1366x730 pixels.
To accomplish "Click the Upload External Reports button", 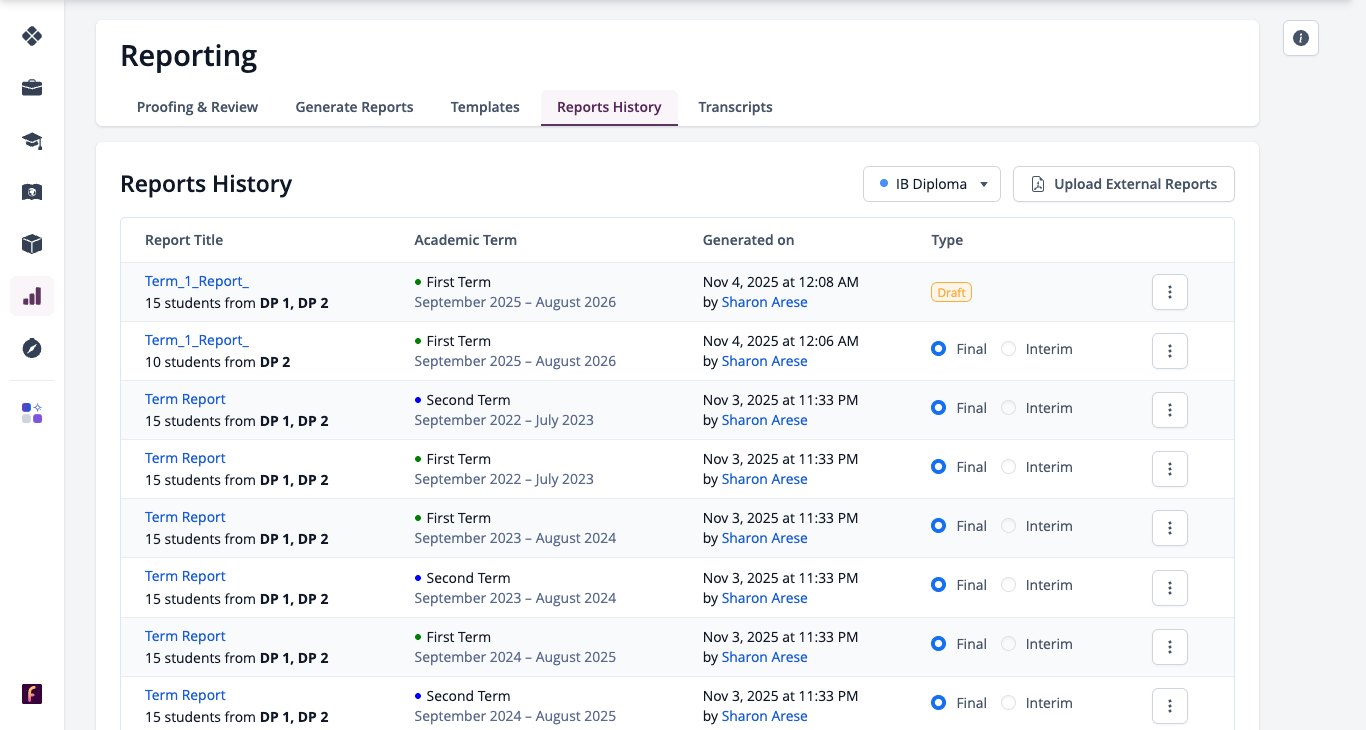I will tap(1124, 184).
